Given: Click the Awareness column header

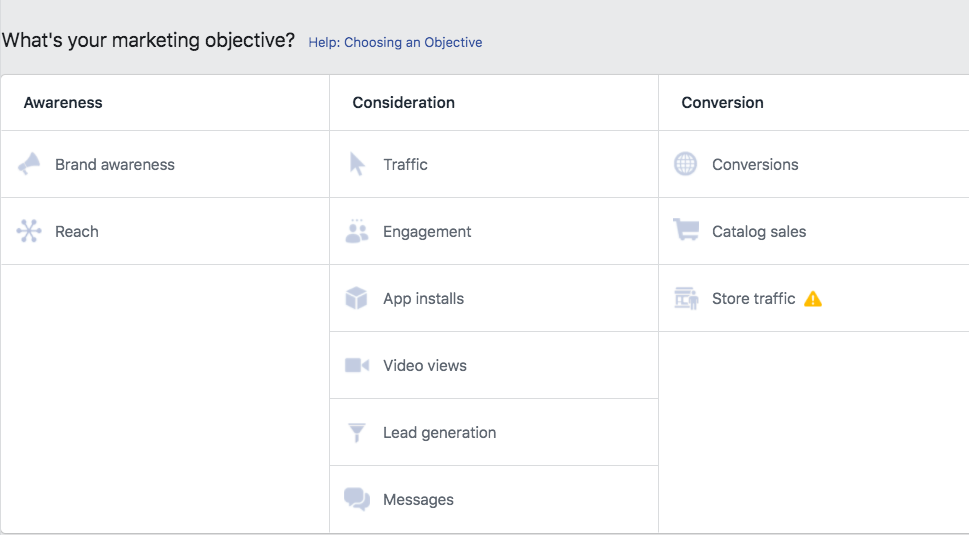Looking at the screenshot, I should click(x=63, y=102).
